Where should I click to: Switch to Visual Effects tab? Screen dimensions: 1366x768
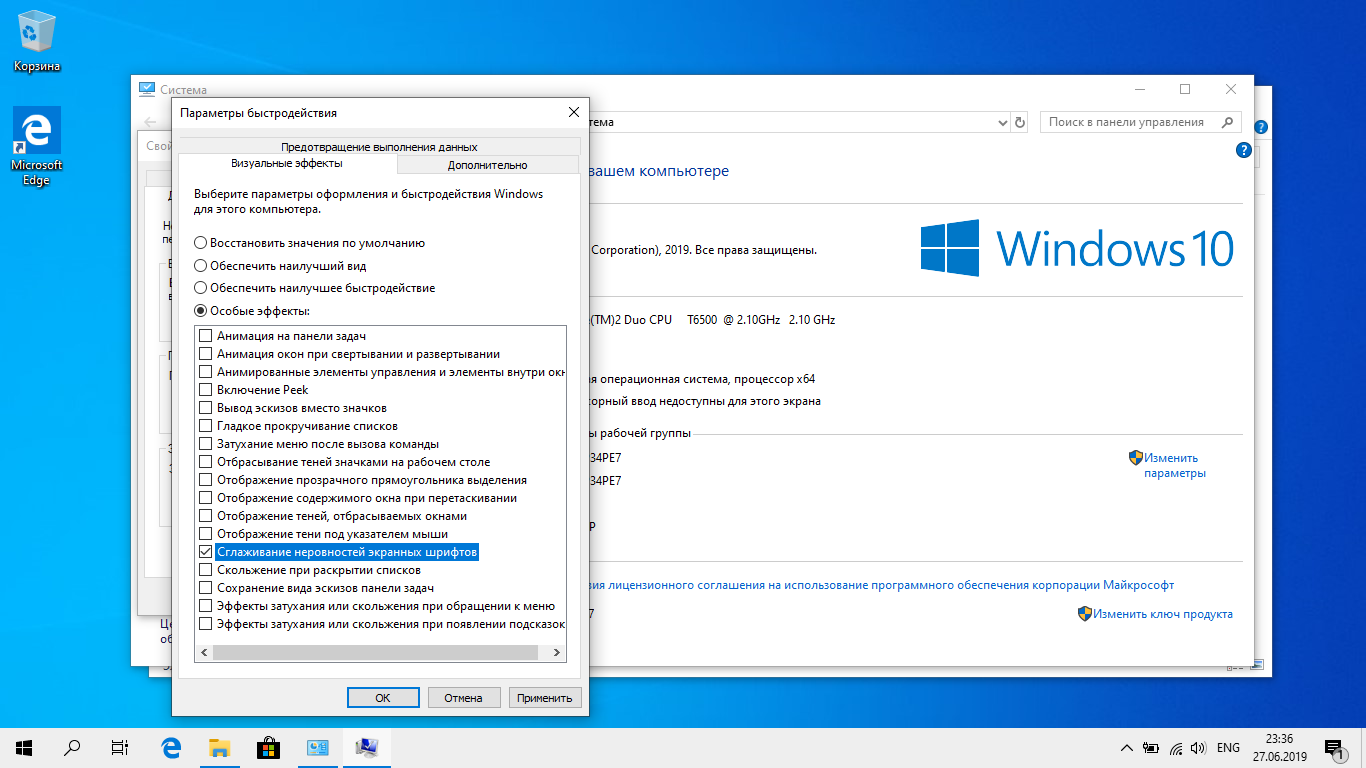coord(287,164)
